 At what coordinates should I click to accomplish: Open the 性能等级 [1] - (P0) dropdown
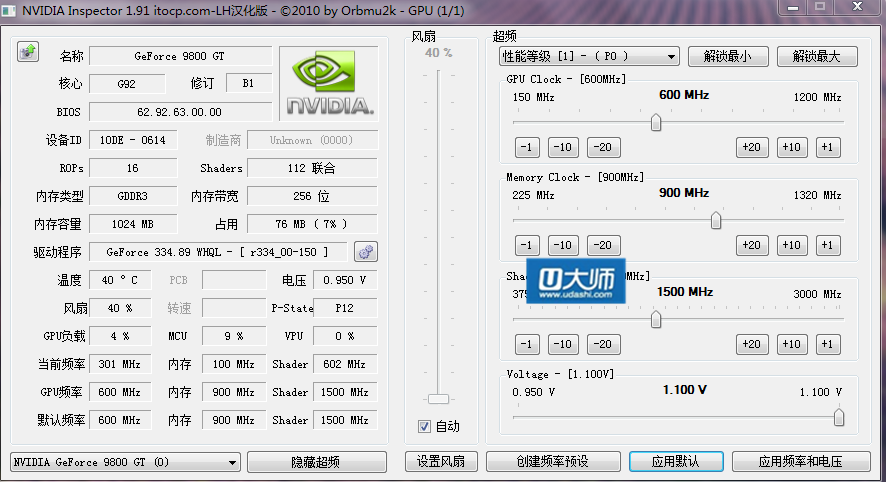(x=589, y=56)
